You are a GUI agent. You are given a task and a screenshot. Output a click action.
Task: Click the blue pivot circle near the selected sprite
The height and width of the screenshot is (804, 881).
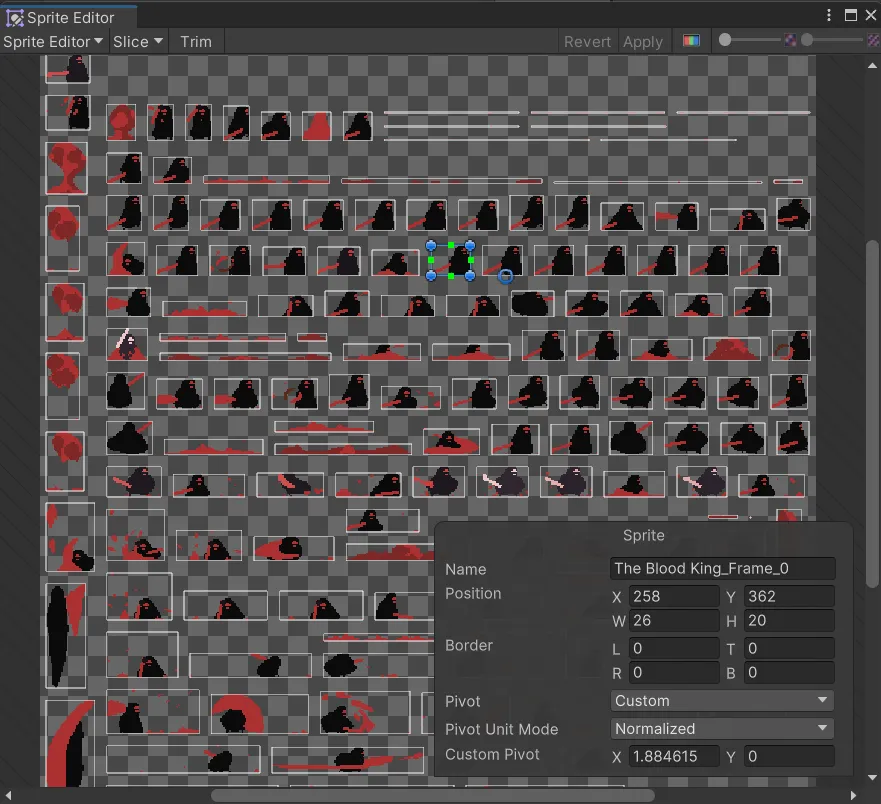506,276
